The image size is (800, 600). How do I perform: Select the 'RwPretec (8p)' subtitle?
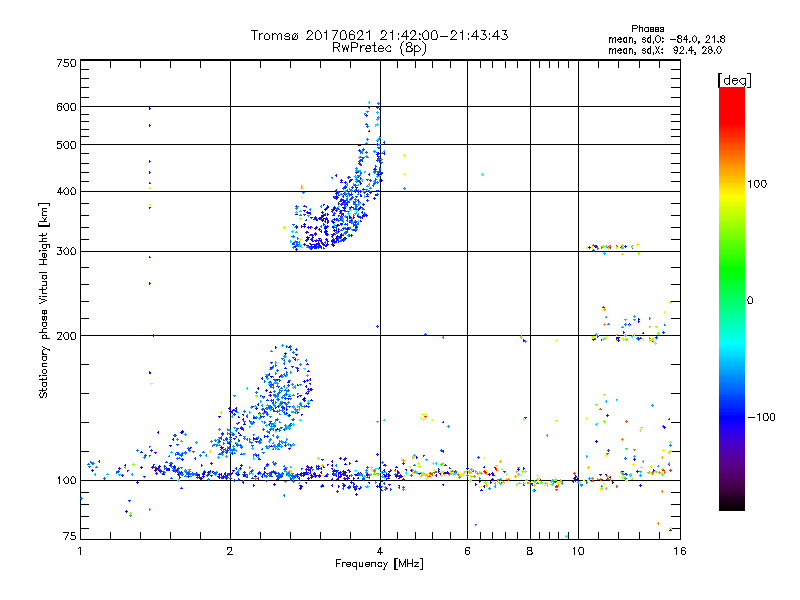(379, 48)
